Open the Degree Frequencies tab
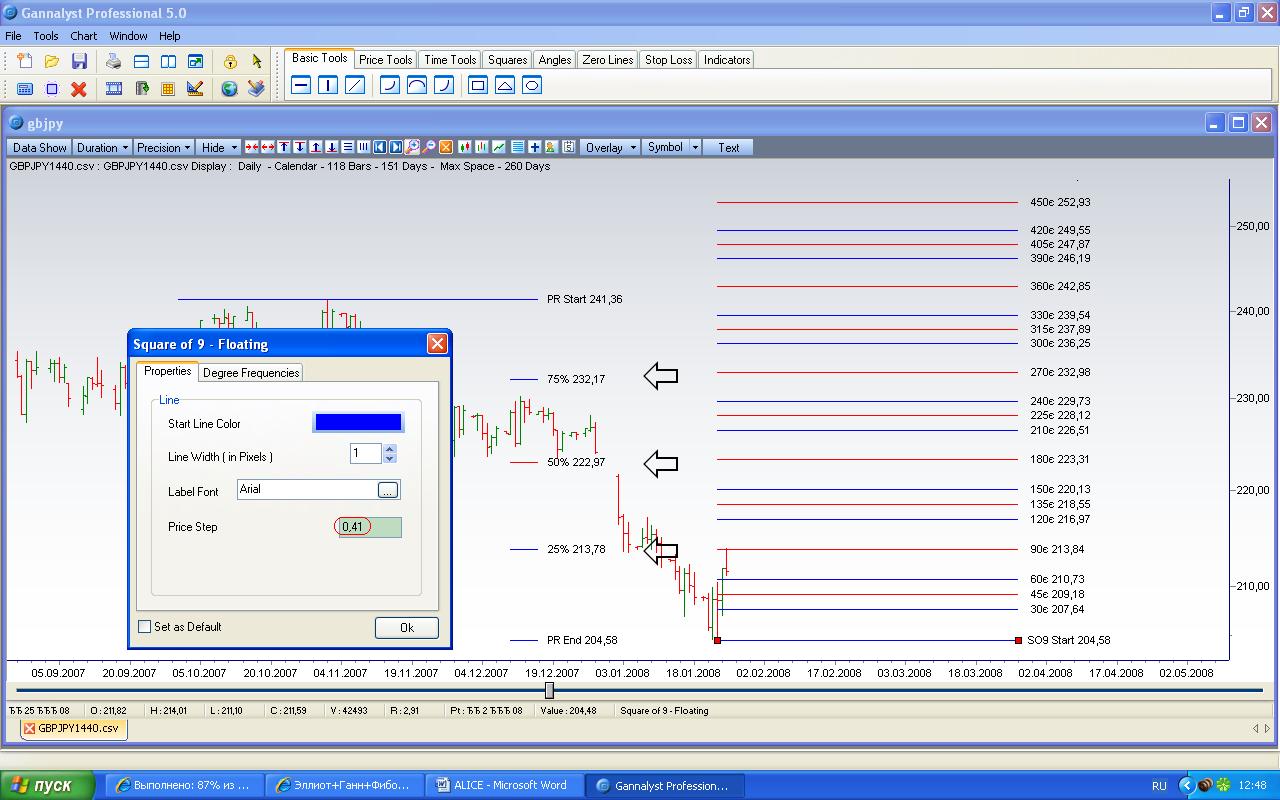The width and height of the screenshot is (1280, 800). pyautogui.click(x=251, y=372)
